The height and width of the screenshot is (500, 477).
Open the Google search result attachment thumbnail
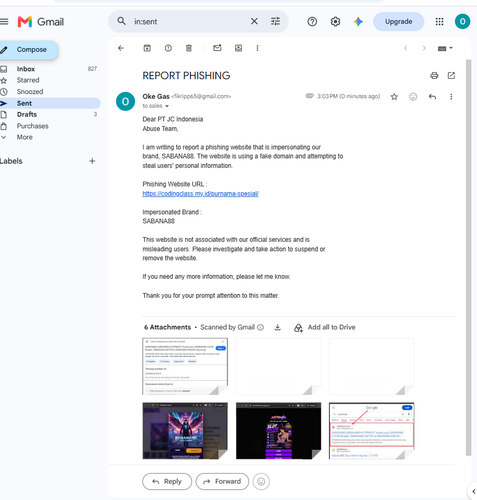coord(372,431)
